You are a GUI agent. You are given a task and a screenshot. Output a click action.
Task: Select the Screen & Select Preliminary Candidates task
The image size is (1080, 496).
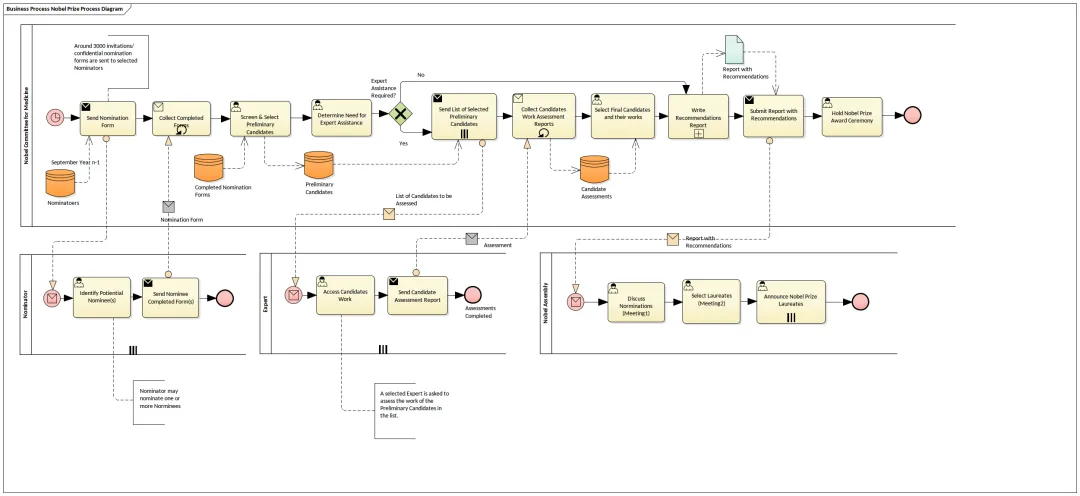point(260,118)
